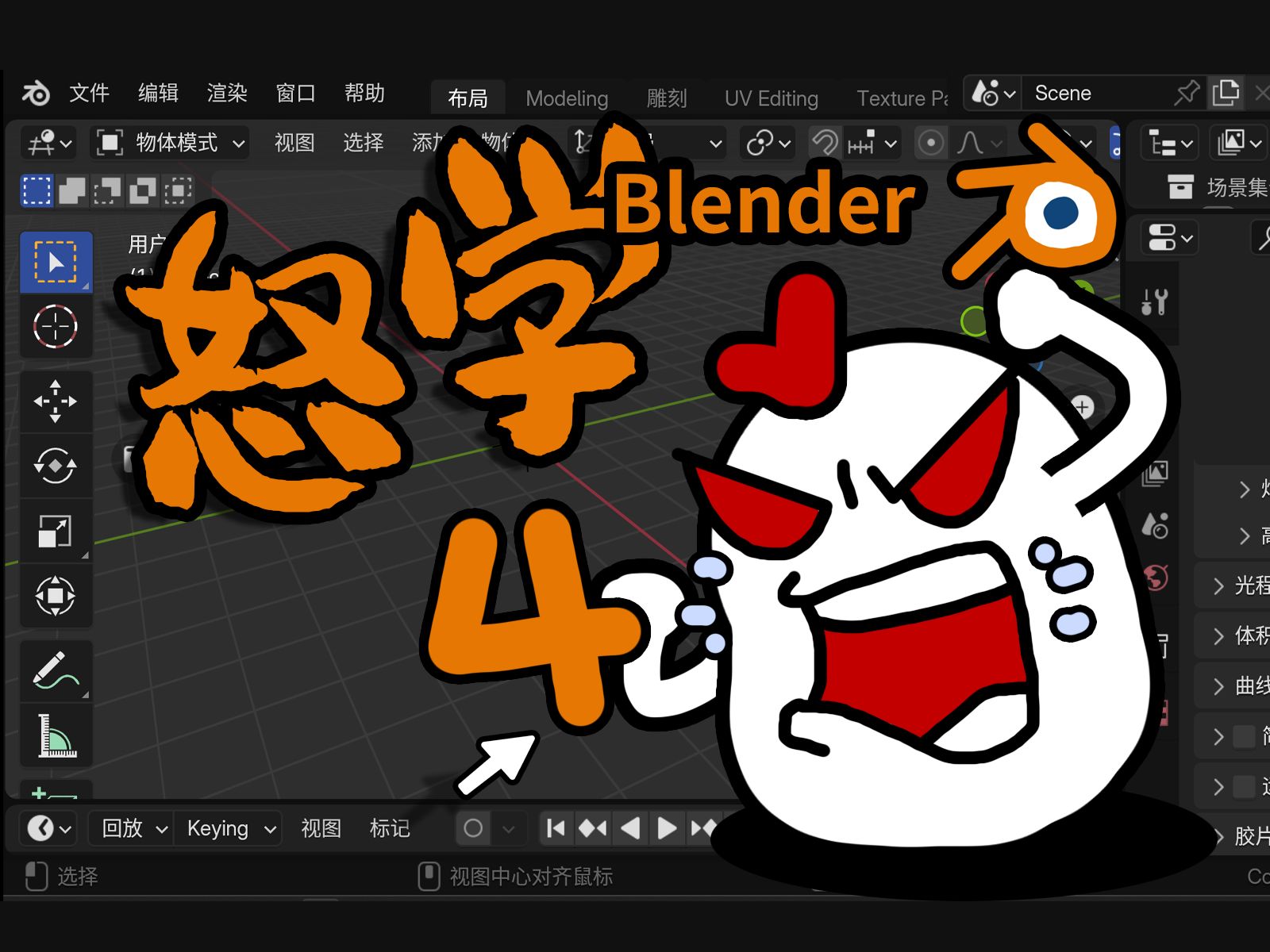
Task: Open the properties editor type dropdown
Action: pos(1170,238)
